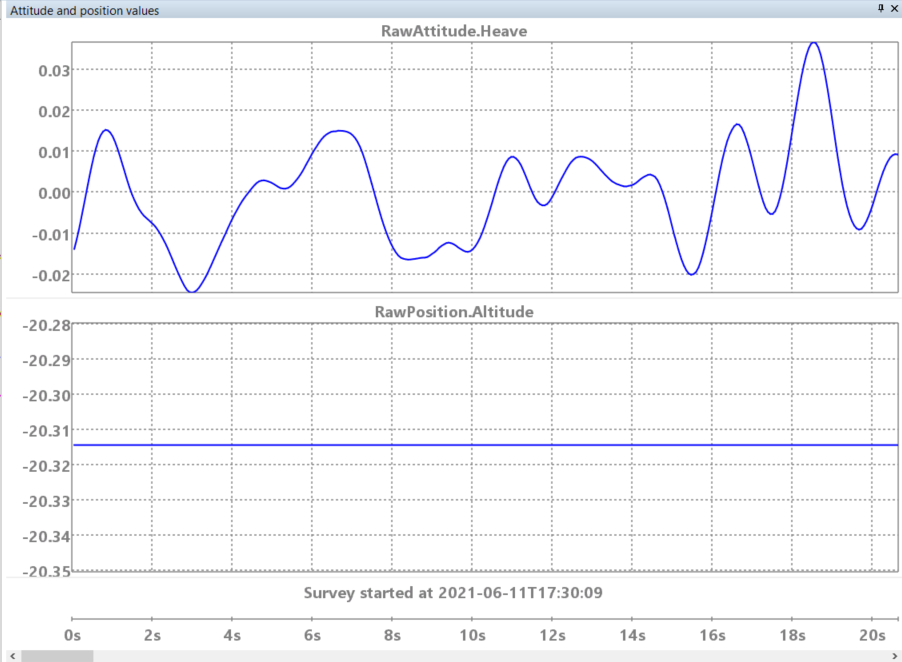Click the 14s tick label on time axis
The width and height of the screenshot is (902, 662).
(x=632, y=636)
